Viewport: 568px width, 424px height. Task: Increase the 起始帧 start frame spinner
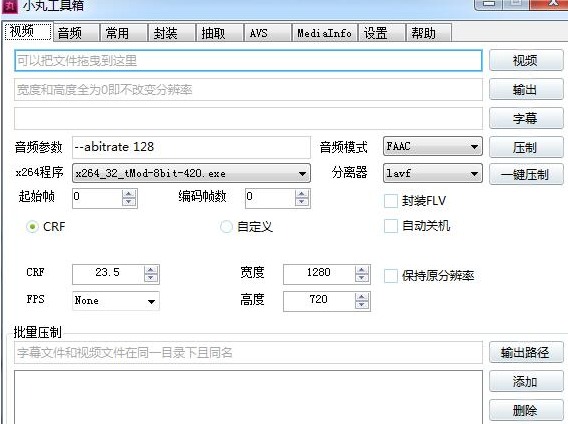point(129,194)
